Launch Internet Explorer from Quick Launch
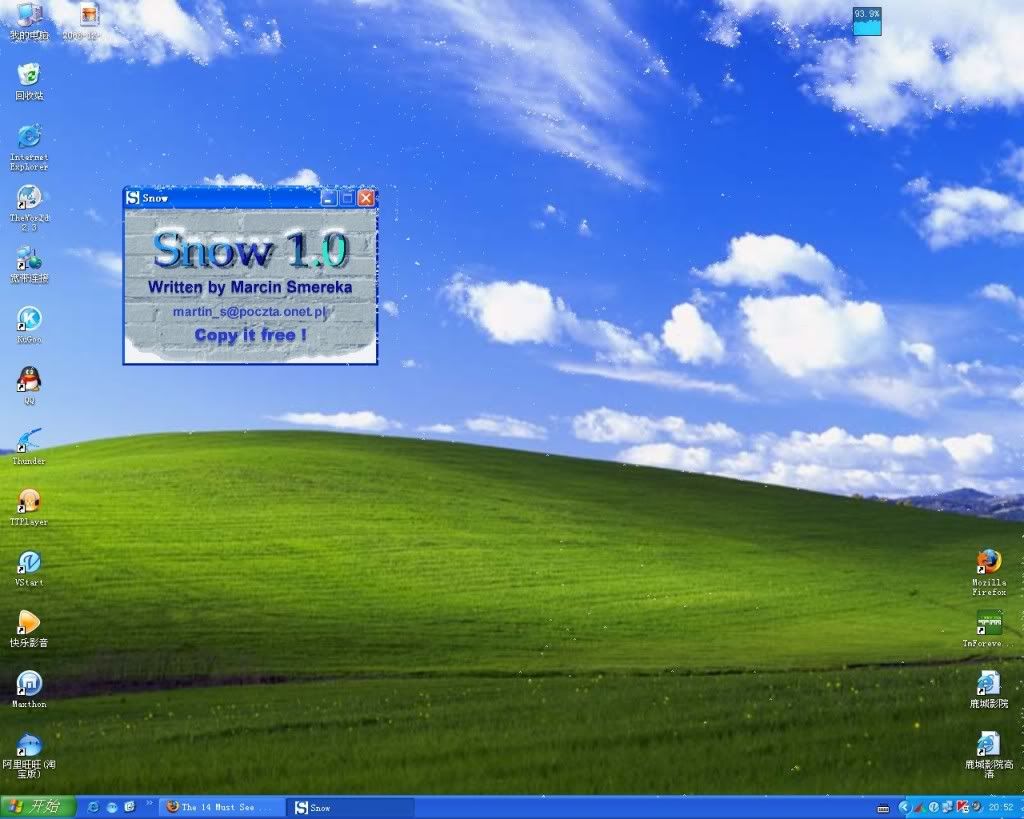Screen dimensions: 1024x819 pos(93,807)
